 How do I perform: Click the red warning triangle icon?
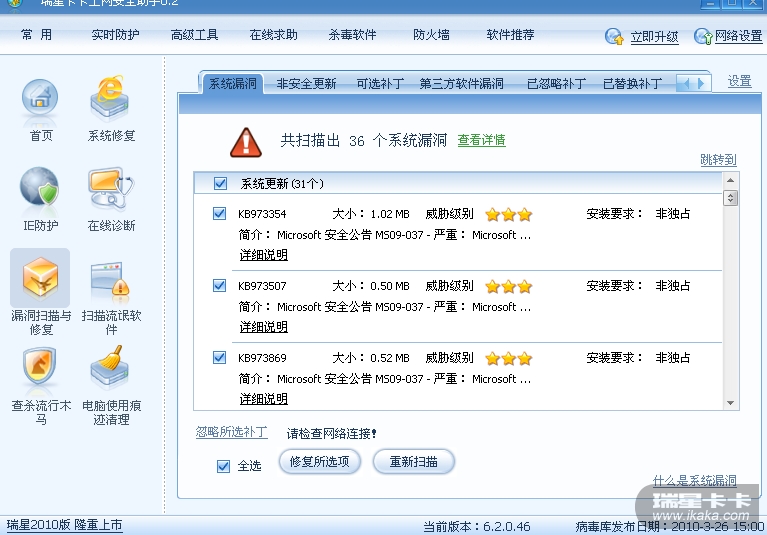pos(246,142)
